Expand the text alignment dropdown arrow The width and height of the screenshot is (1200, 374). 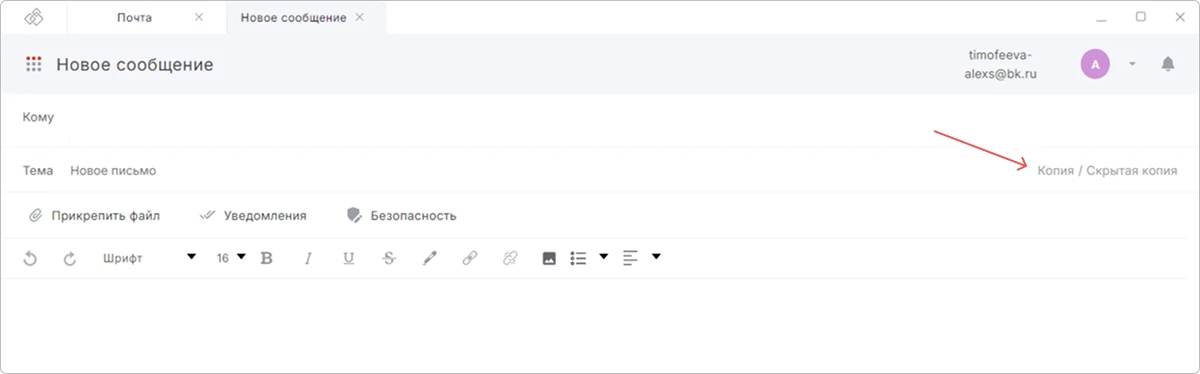[x=656, y=257]
